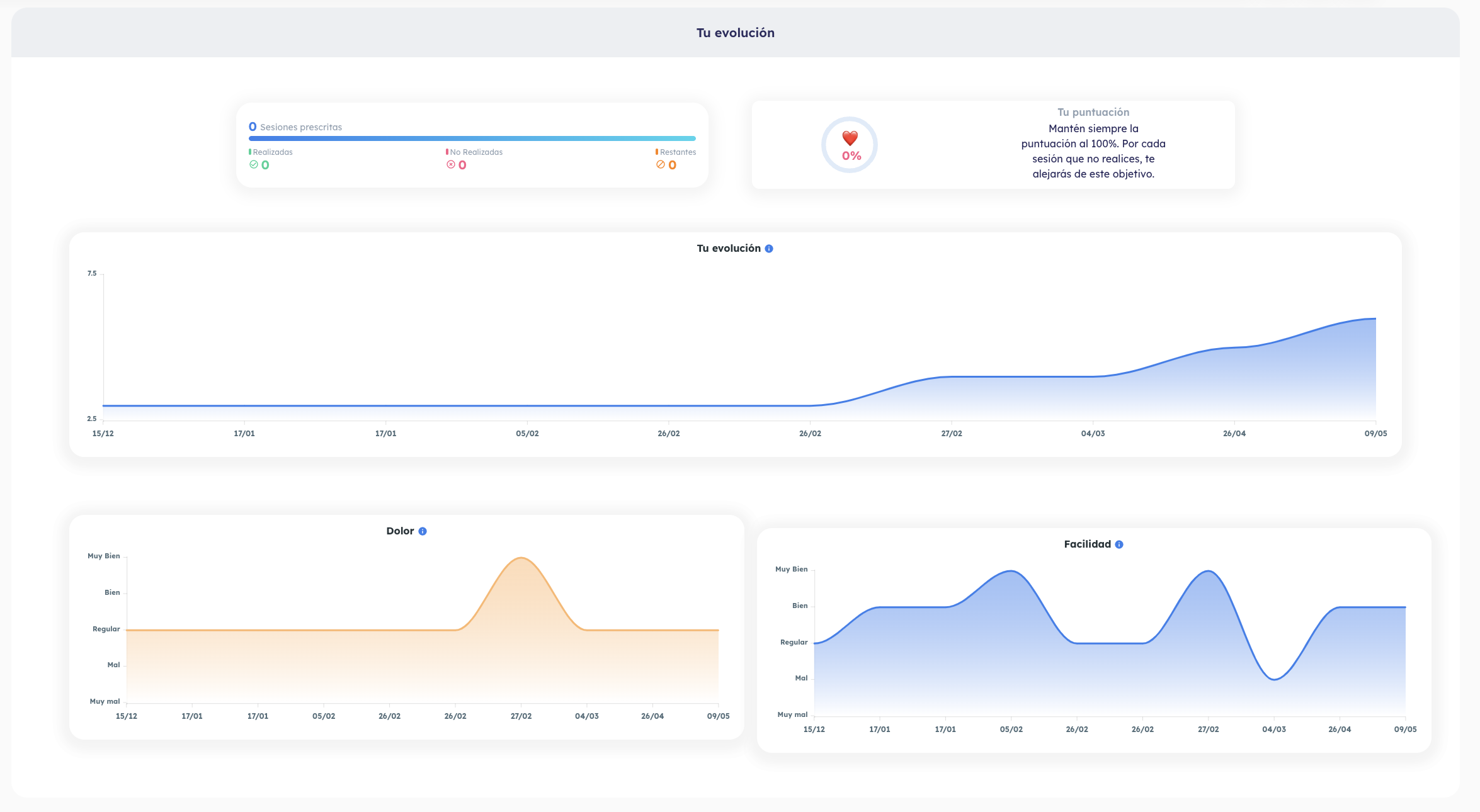Click the 0% score text in circle
Viewport: 1480px width, 812px height.
[x=851, y=155]
